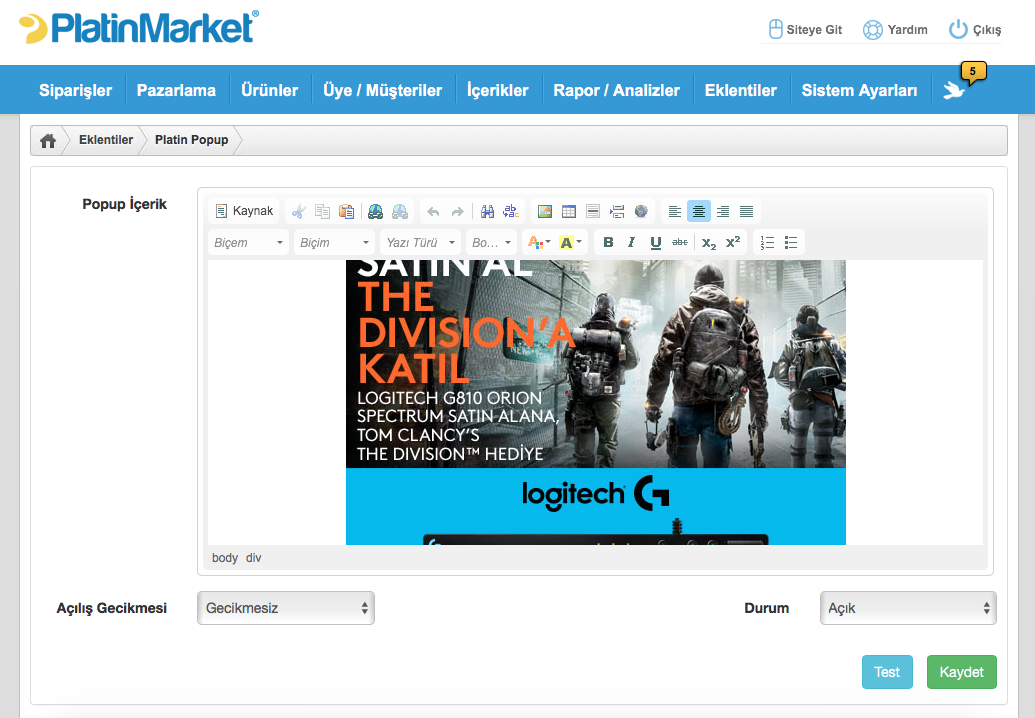Screen dimensions: 1035x718
Task: Toggle bulleted list
Action: tap(791, 243)
